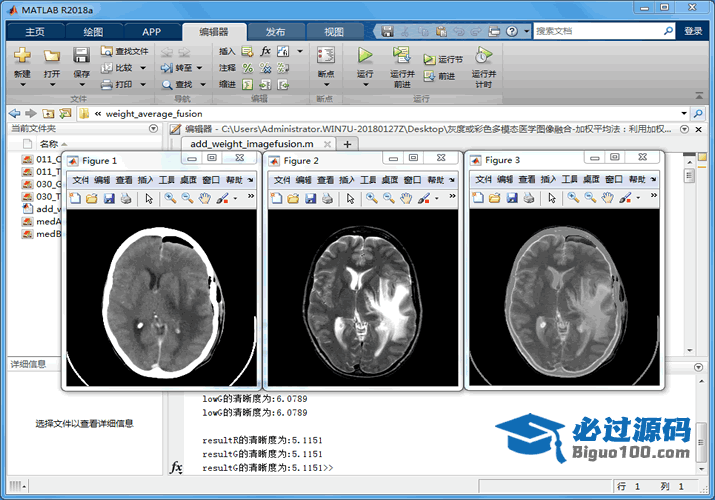The width and height of the screenshot is (715, 500).
Task: Switch to the Home (主页) tab
Action: pos(35,31)
